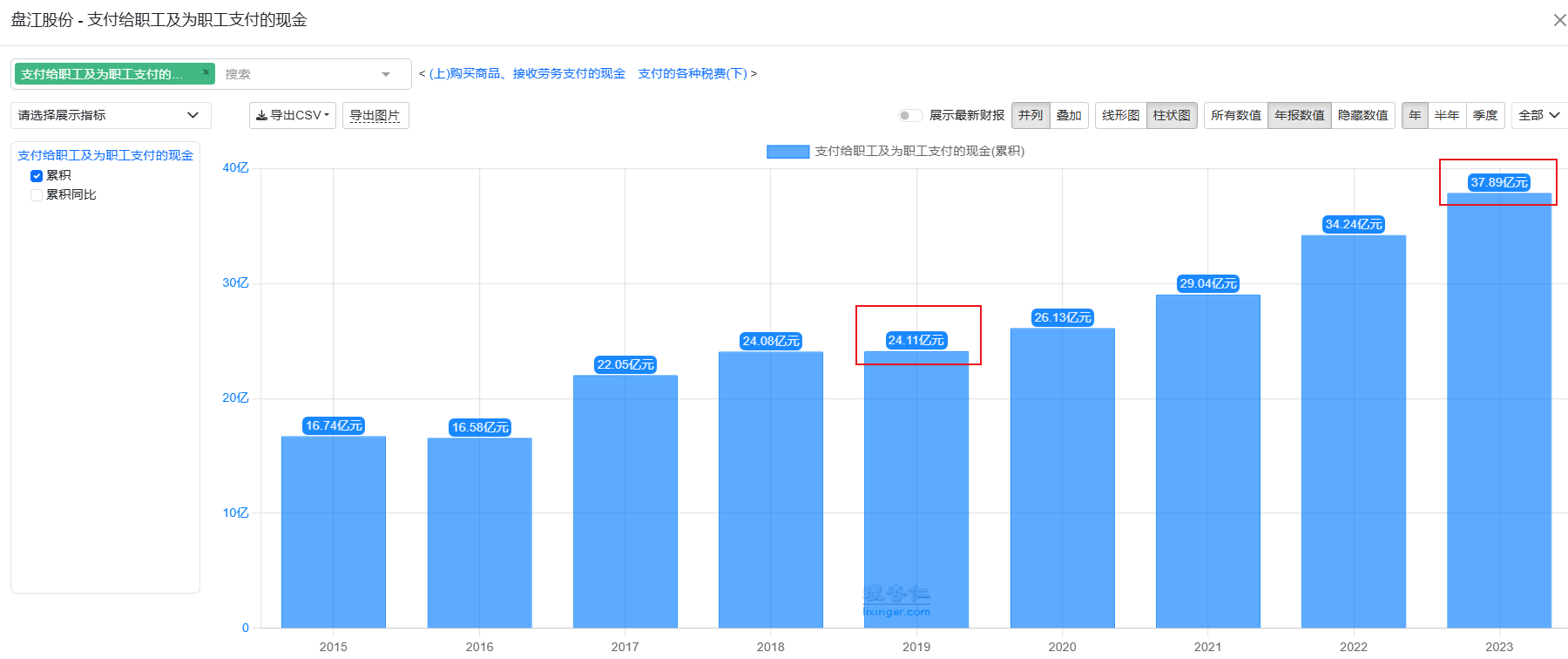Uncheck the 累积 checkbox
Viewport: 1568px width, 659px height.
37,176
